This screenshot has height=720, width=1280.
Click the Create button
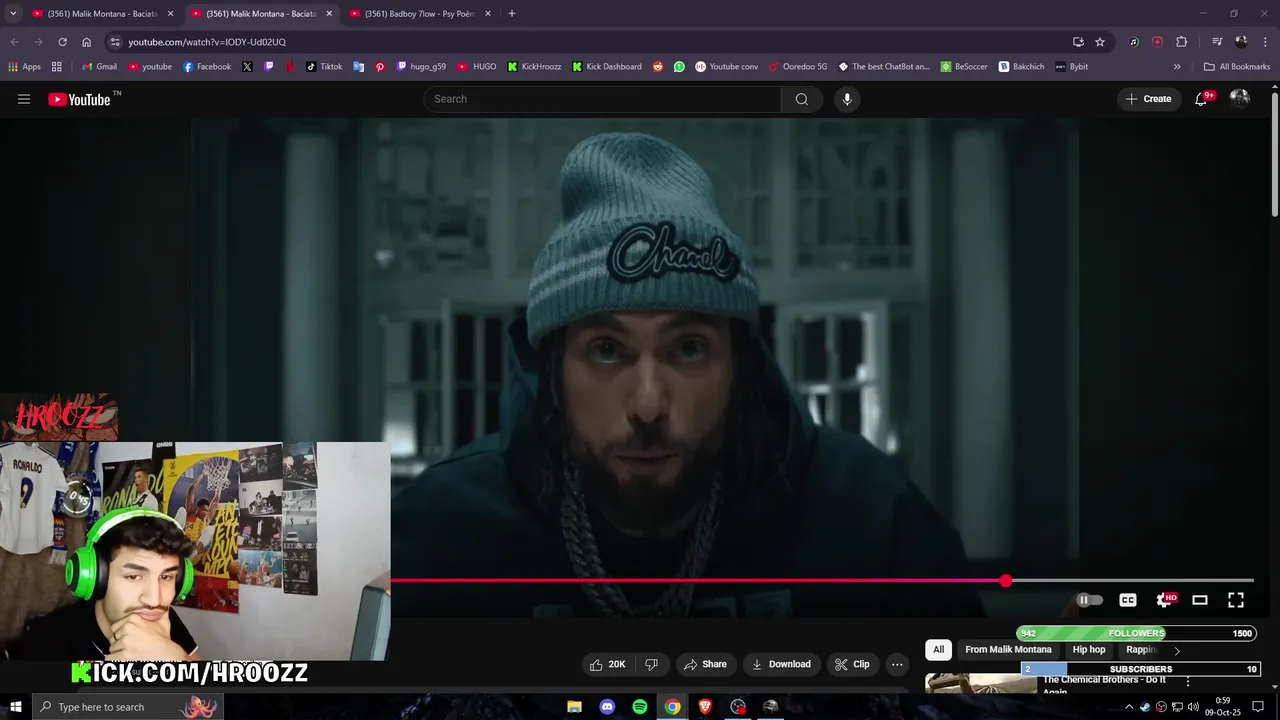[x=1149, y=99]
